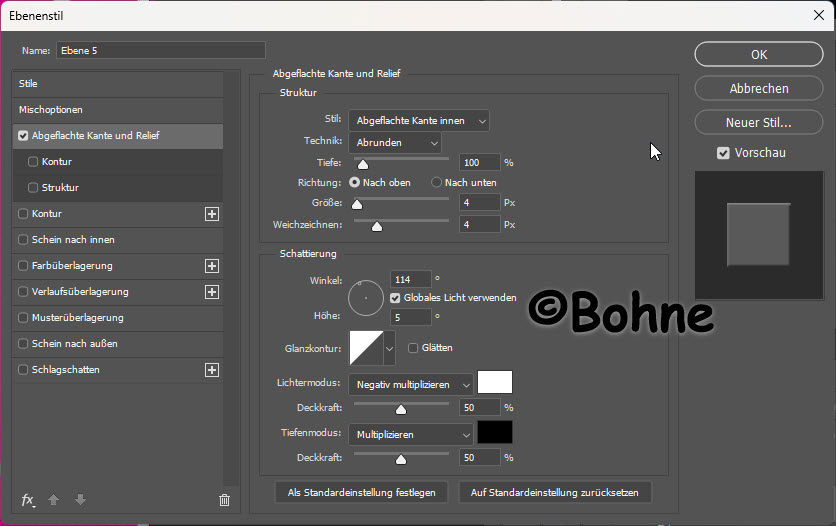Open the Lichtermodus dropdown Negativ multiplizieren
This screenshot has height=526, width=836.
(x=411, y=384)
